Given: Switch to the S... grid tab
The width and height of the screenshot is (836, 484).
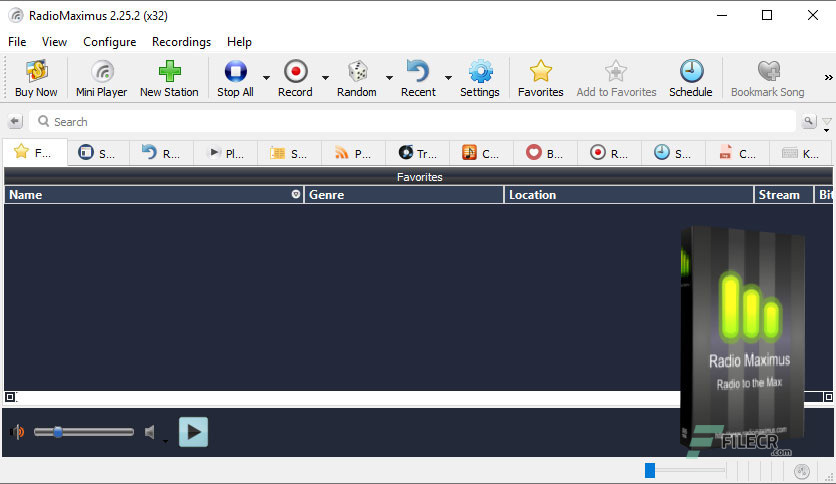Looking at the screenshot, I should (290, 154).
